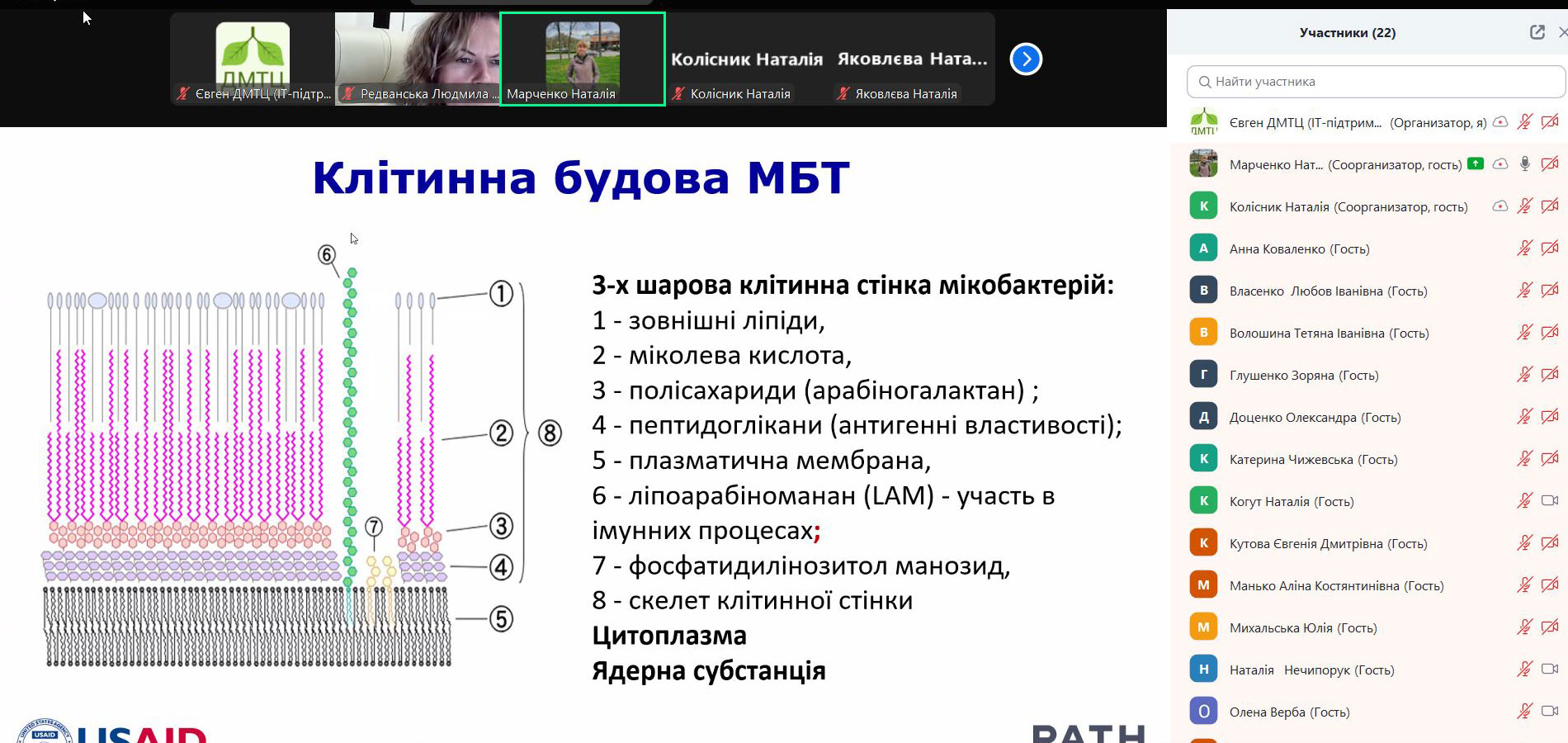Select Марченко Наталія's highlighted video tile
The height and width of the screenshot is (743, 1568).
coord(583,58)
